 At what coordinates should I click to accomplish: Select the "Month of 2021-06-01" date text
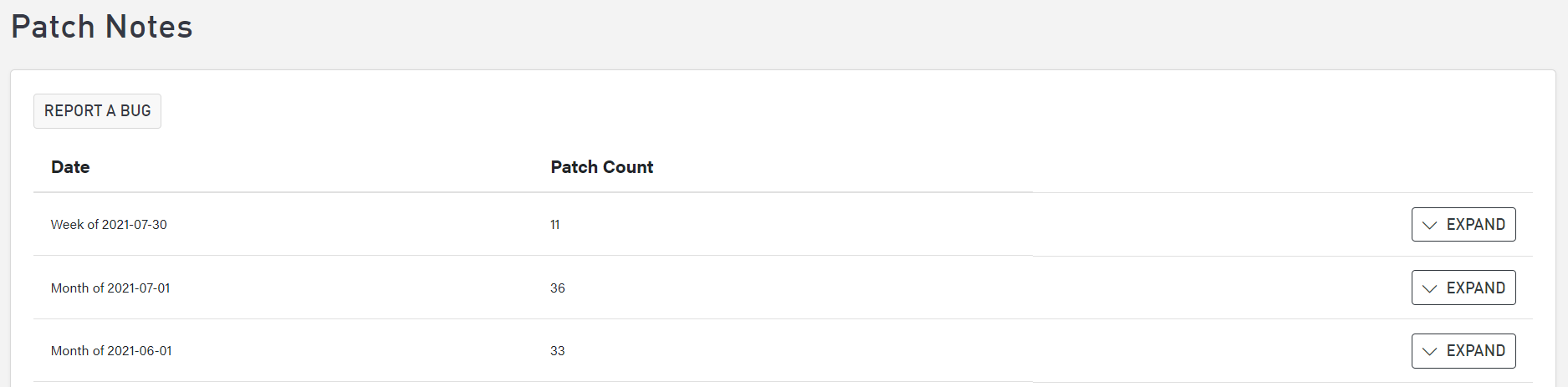click(x=111, y=351)
